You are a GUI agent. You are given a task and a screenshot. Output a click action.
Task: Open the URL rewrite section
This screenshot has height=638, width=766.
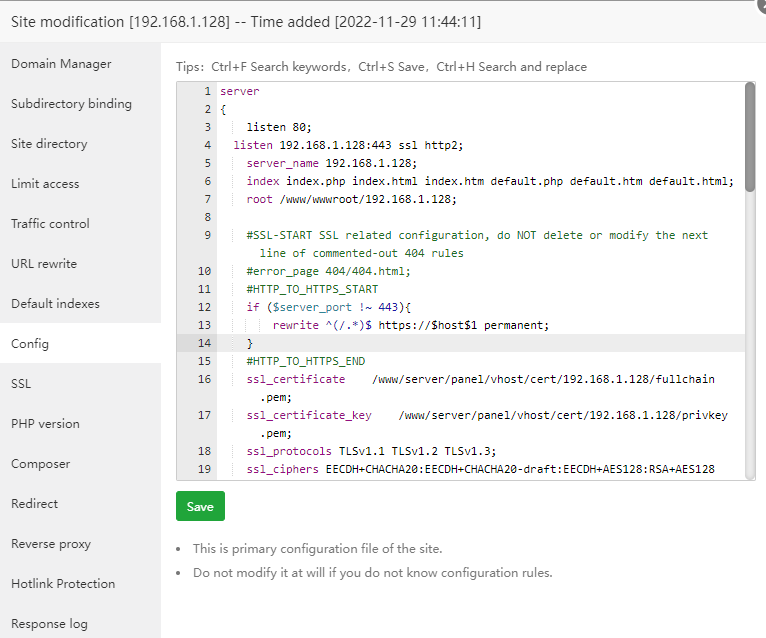point(44,264)
